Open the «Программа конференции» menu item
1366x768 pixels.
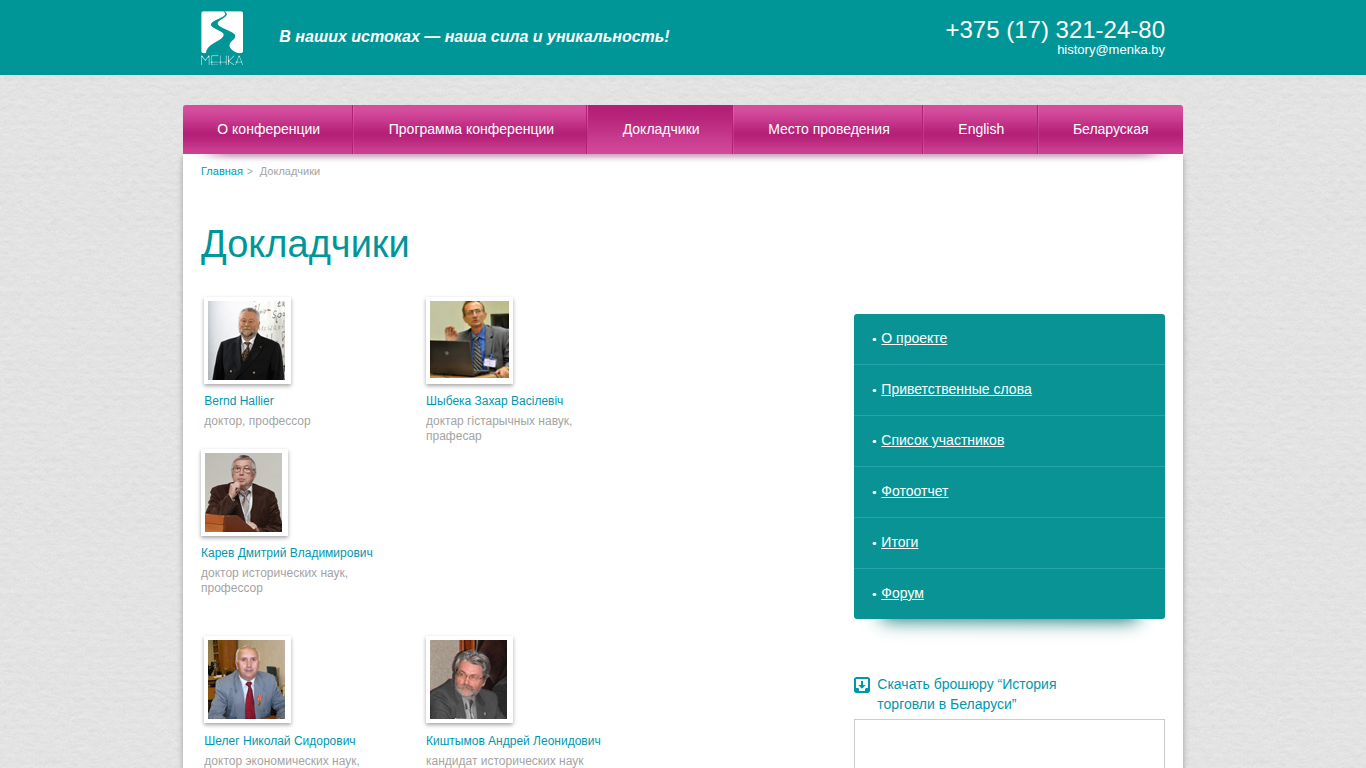471,129
